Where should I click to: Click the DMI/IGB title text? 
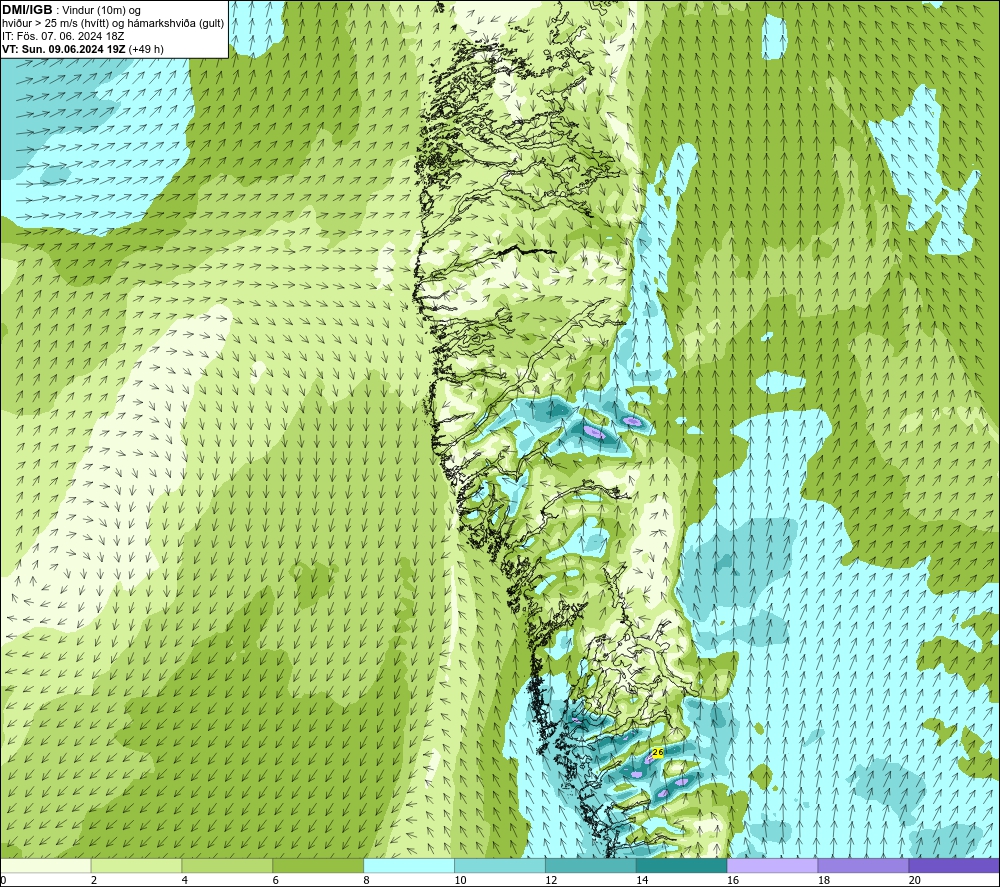click(x=27, y=10)
